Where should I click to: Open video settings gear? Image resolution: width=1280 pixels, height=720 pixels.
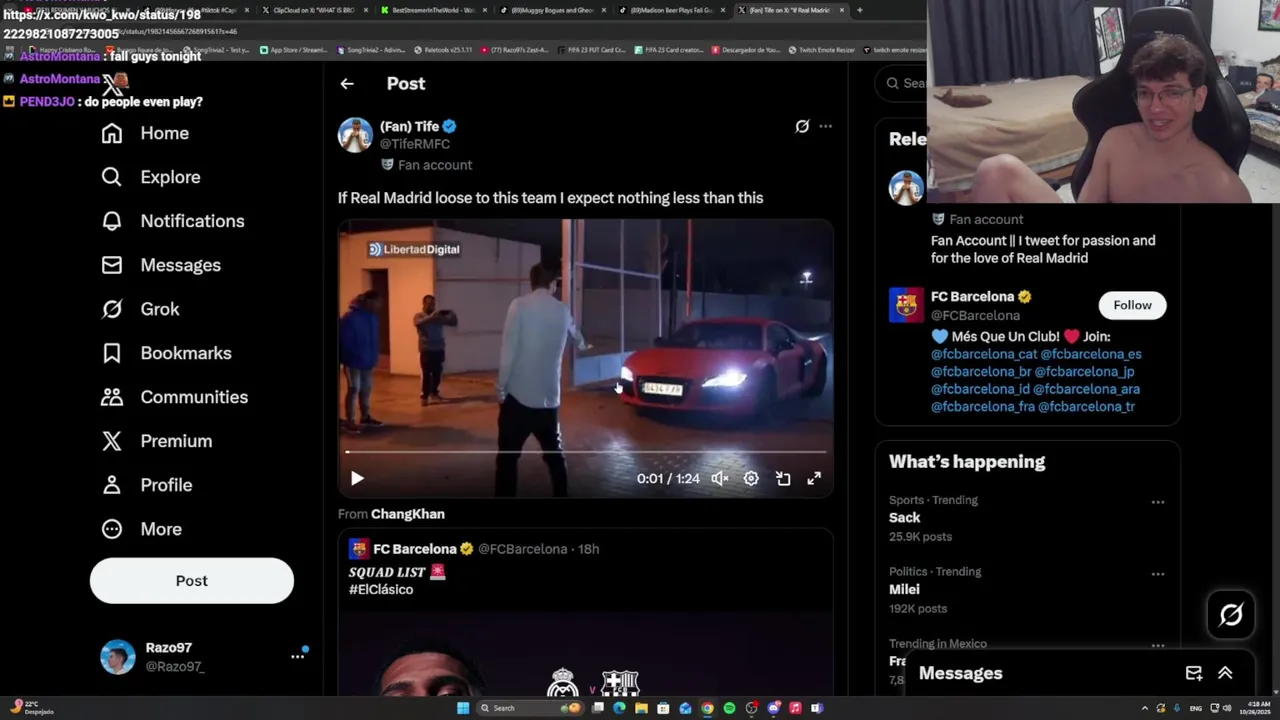point(751,478)
